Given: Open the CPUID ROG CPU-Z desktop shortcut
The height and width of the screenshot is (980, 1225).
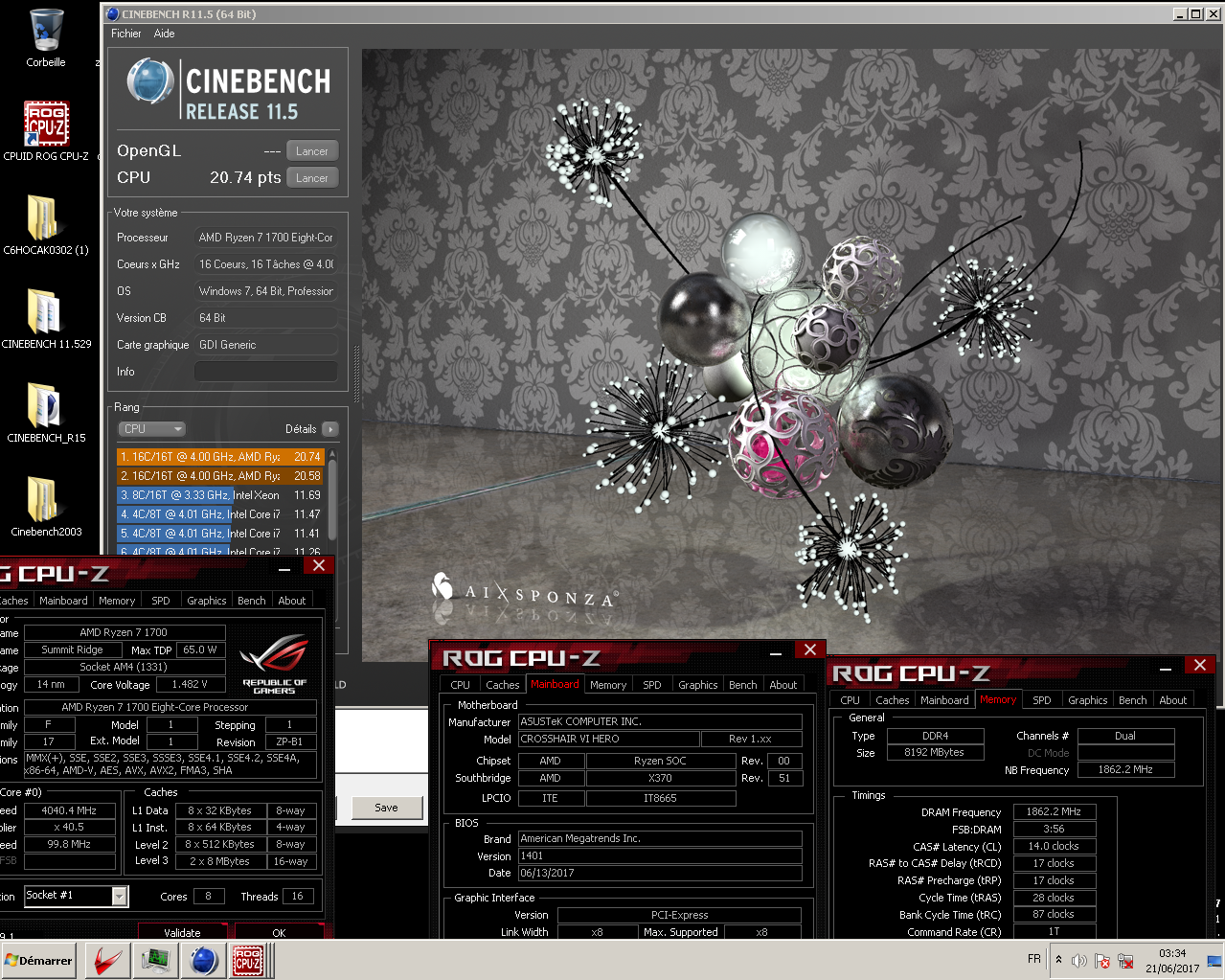Looking at the screenshot, I should pyautogui.click(x=45, y=131).
